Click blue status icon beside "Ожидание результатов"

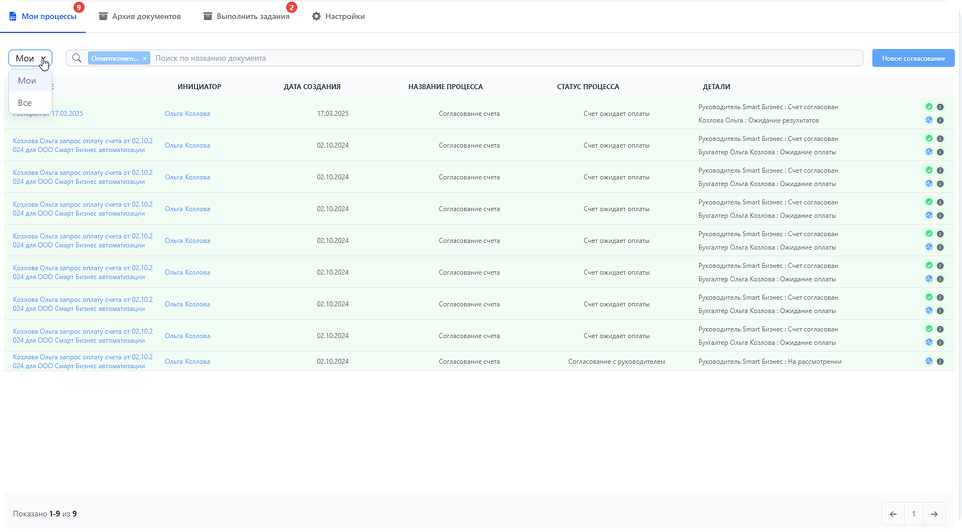929,120
